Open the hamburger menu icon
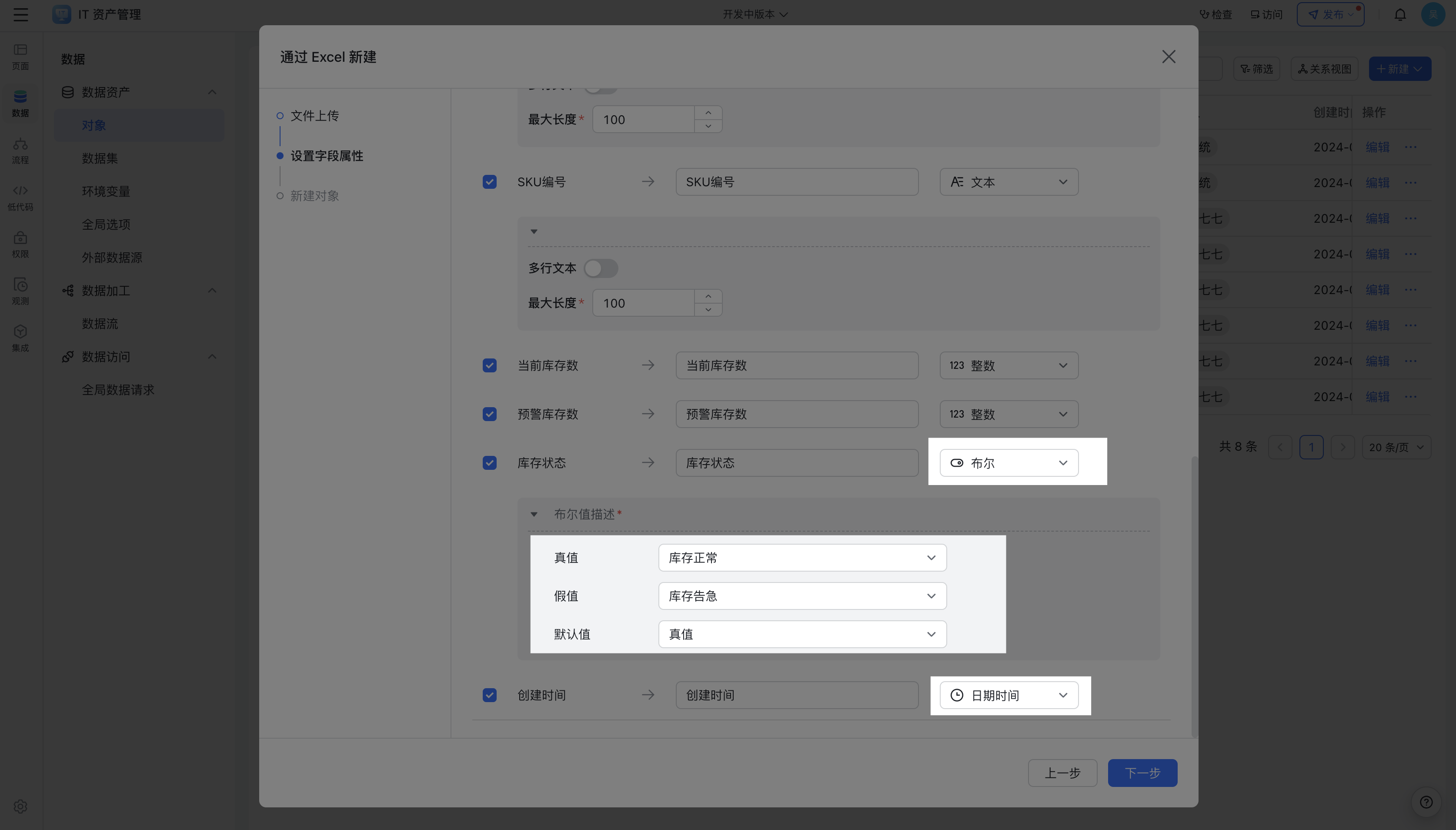Image resolution: width=1456 pixels, height=830 pixels. coord(20,14)
